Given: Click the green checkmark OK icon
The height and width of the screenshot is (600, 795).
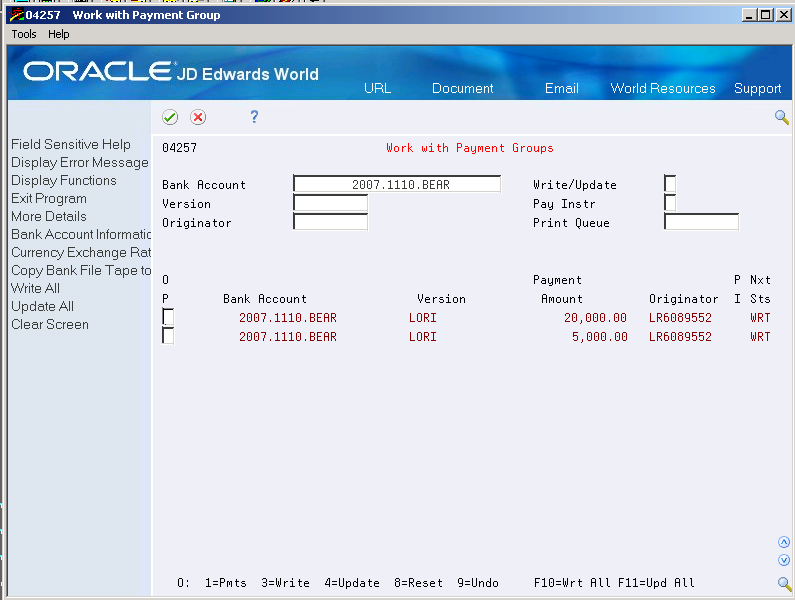Looking at the screenshot, I should pos(170,118).
